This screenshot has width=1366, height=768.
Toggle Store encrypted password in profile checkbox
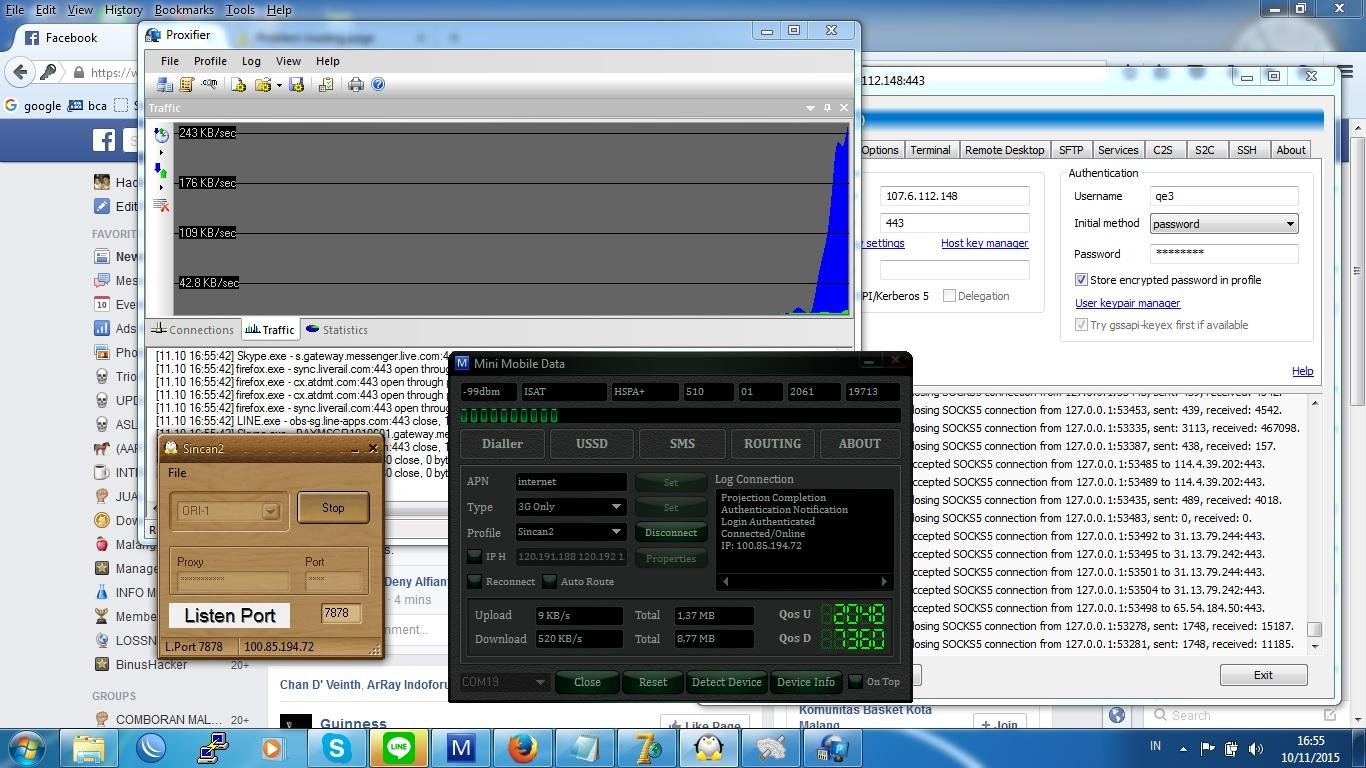pyautogui.click(x=1081, y=280)
